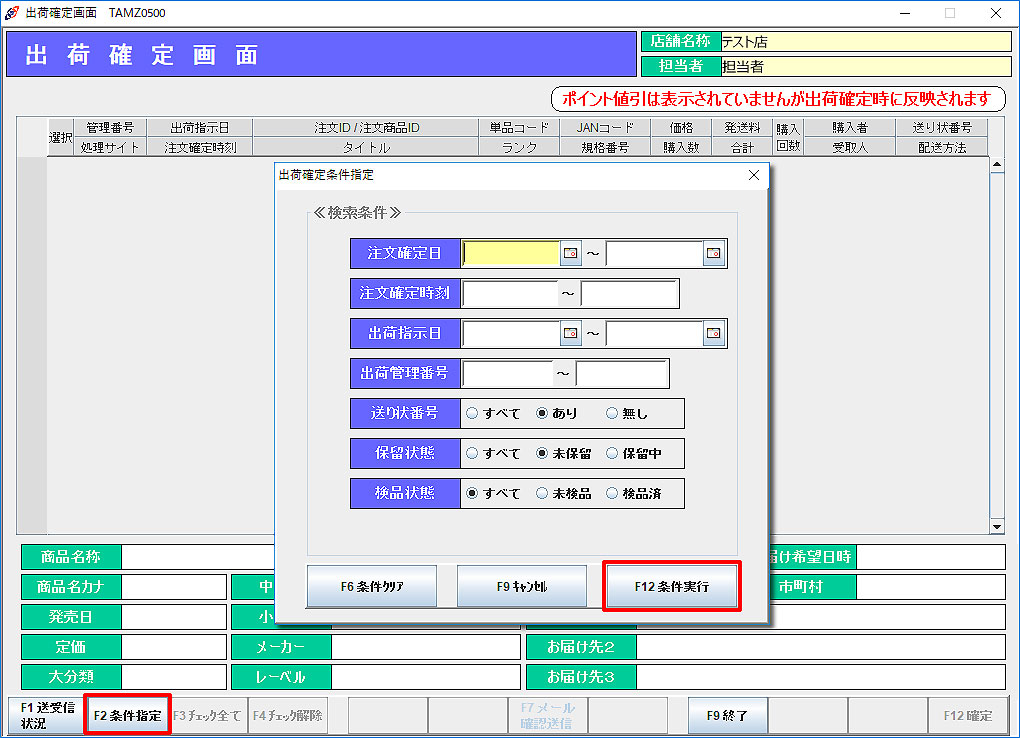Select 無し for 送り状番号
Viewport: 1020px width, 738px height.
click(612, 413)
